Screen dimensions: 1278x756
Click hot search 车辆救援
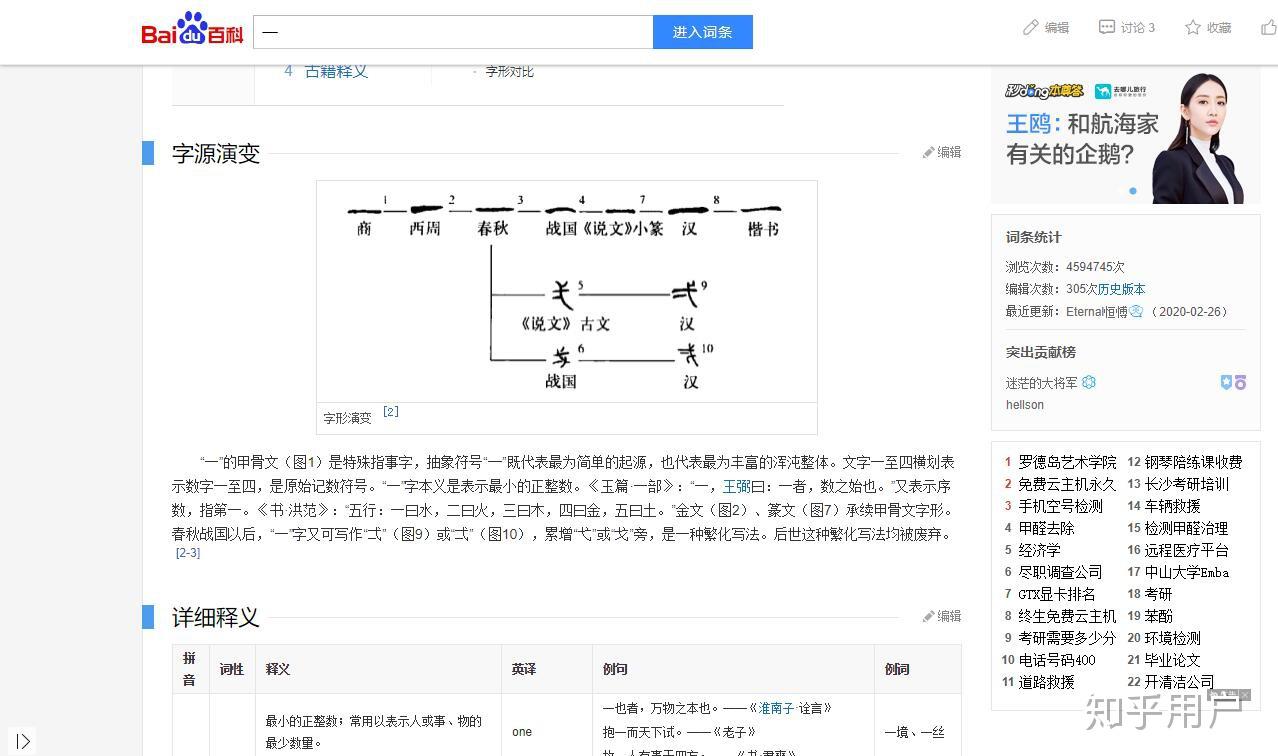pos(1172,506)
